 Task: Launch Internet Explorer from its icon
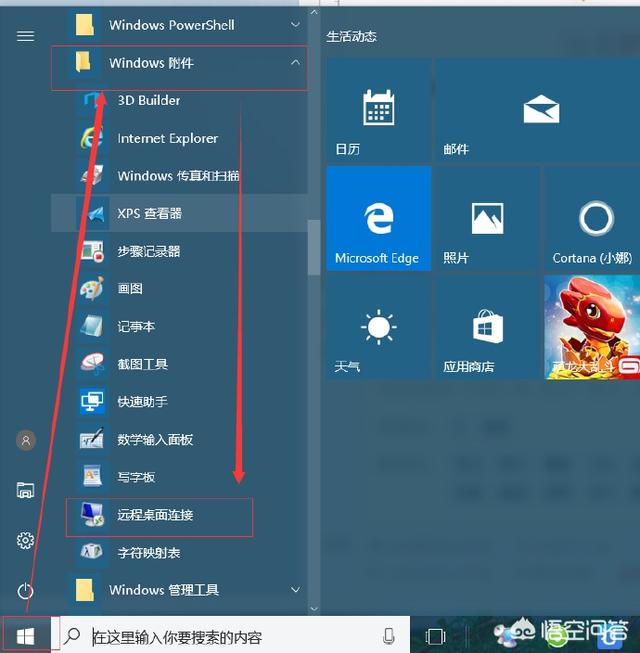click(x=92, y=138)
